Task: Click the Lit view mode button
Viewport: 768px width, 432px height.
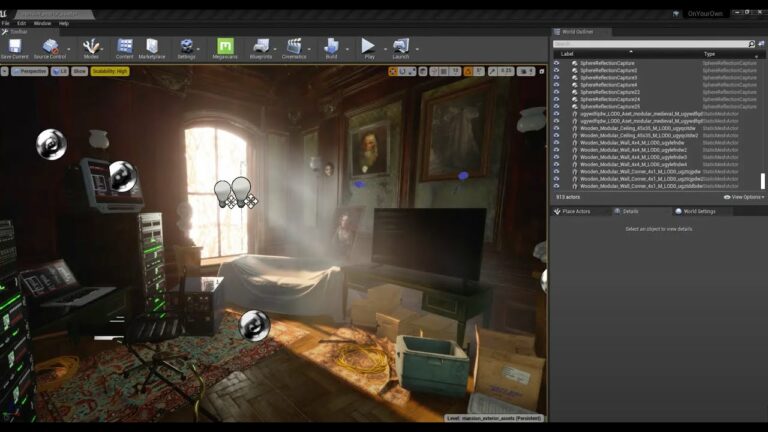Action: pos(60,72)
